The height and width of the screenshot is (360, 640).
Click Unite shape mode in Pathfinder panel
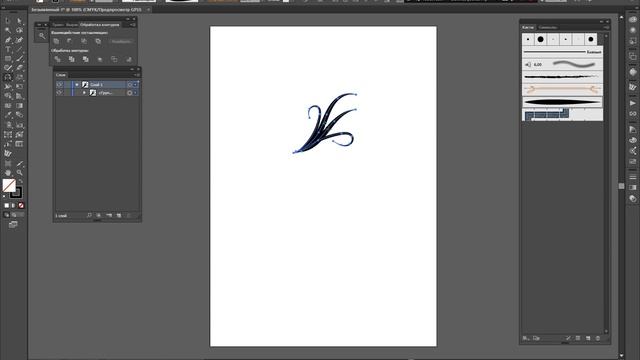pyautogui.click(x=56, y=41)
